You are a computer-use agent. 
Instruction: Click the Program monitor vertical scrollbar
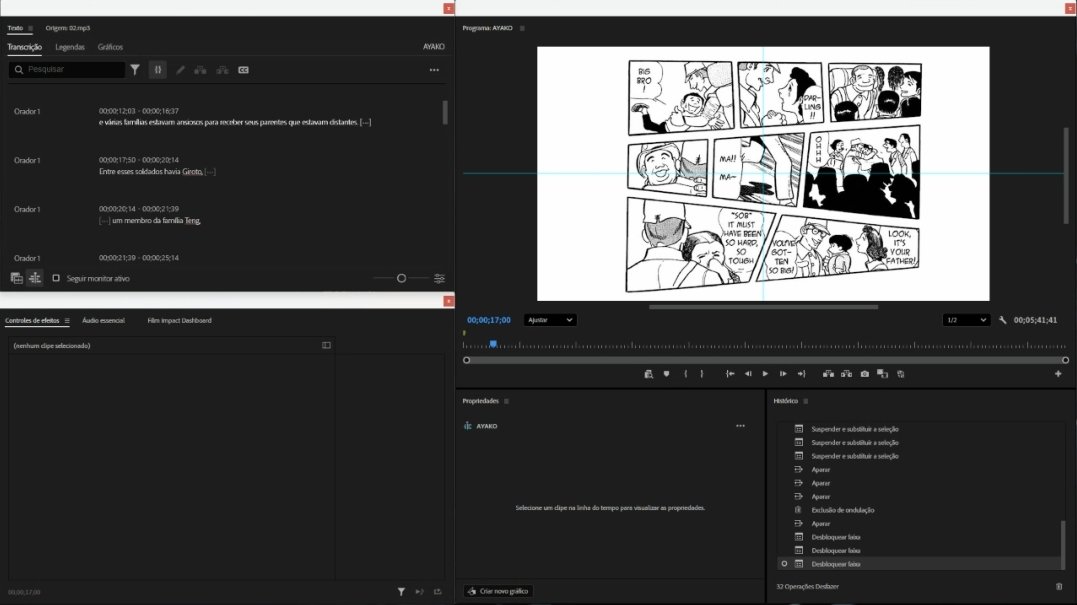[1066, 175]
